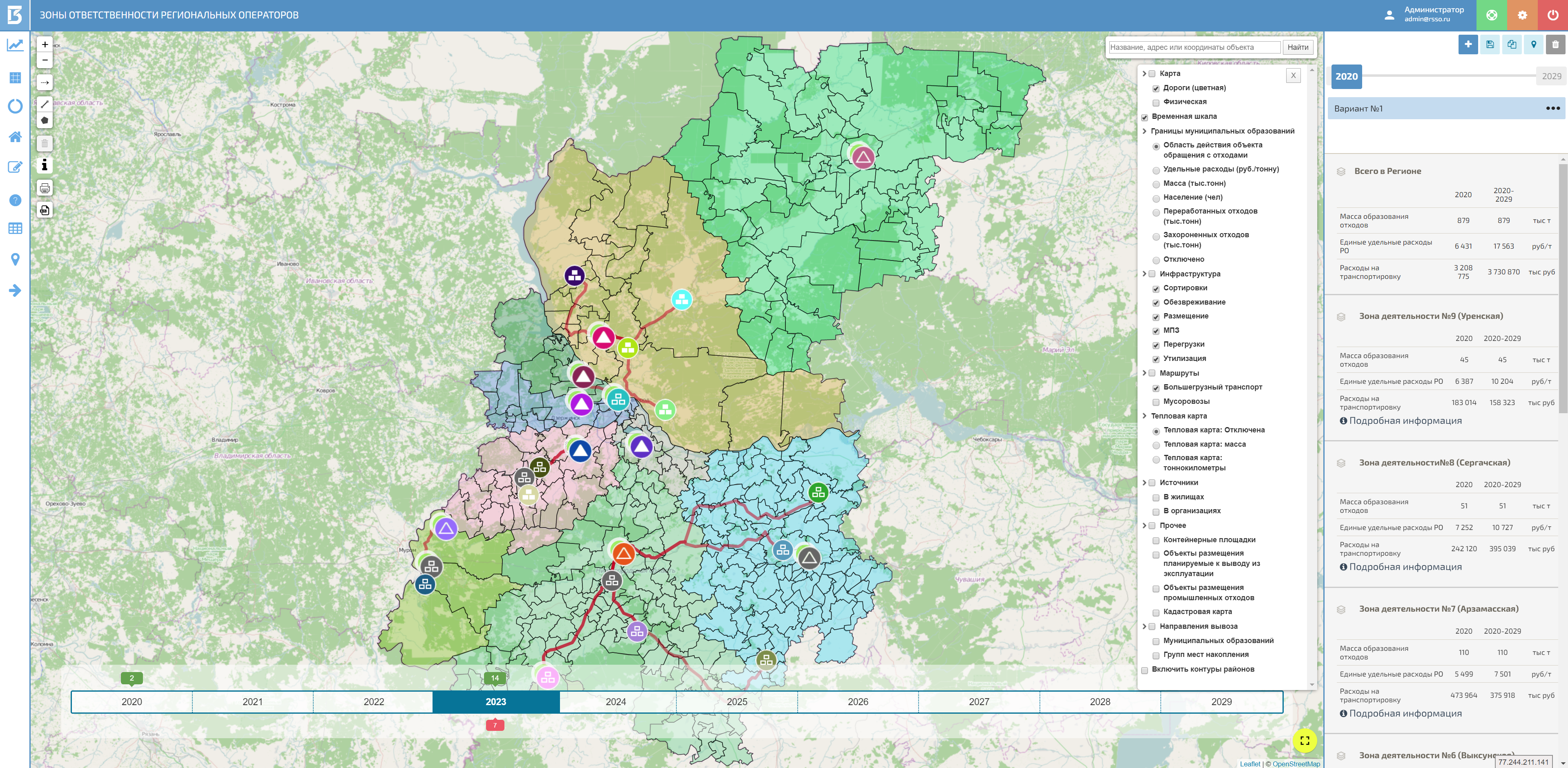Expand the 'Карта' layer group arrow

[1144, 73]
